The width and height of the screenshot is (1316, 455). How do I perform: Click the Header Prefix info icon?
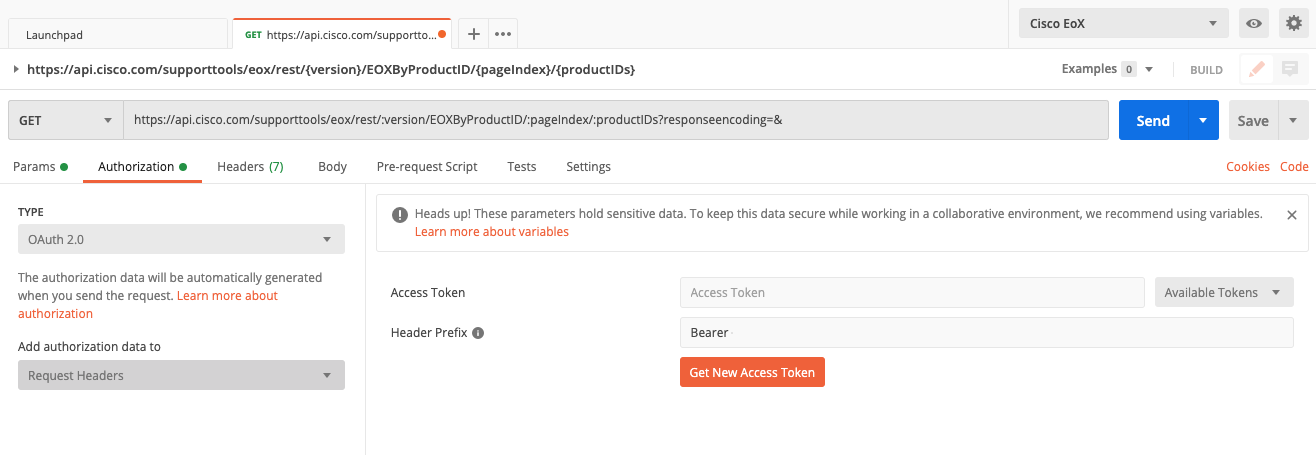tap(478, 333)
